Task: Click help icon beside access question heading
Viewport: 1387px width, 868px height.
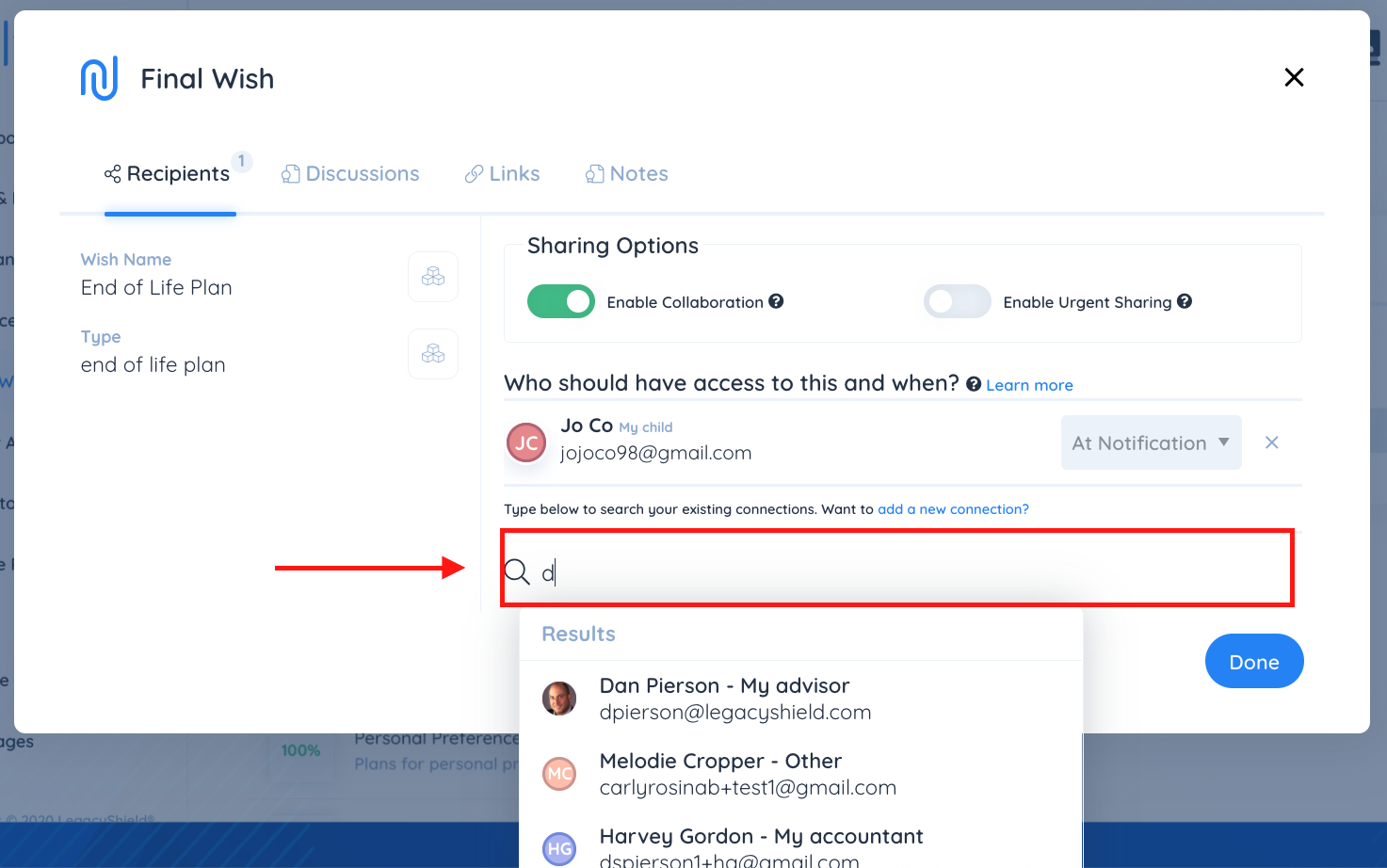Action: click(974, 384)
